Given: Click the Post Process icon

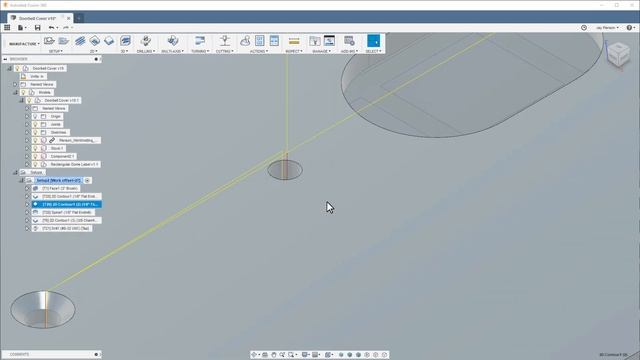Looking at the screenshot, I should pyautogui.click(x=260, y=40).
